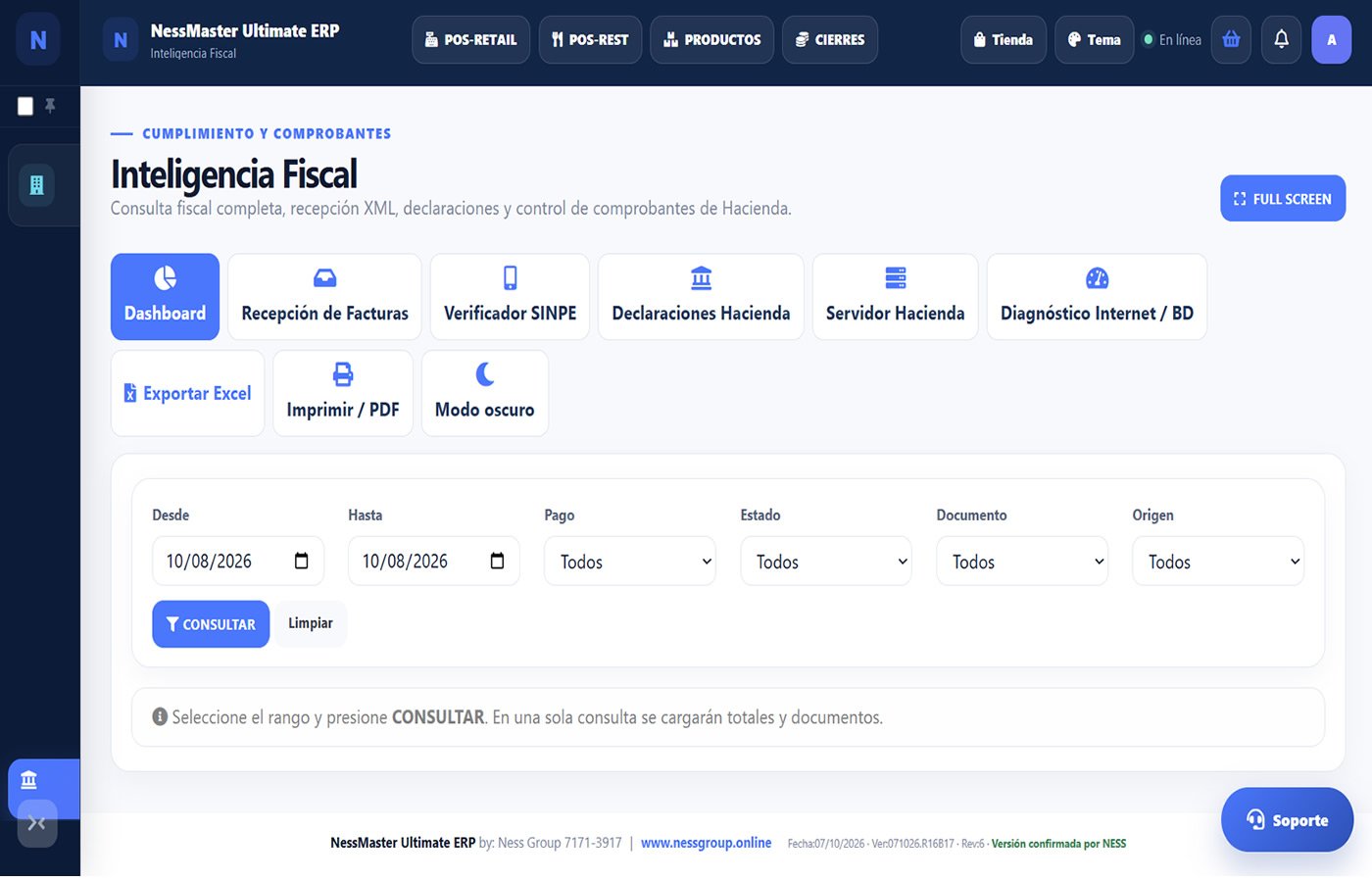Open notifications with the bell icon

pyautogui.click(x=1281, y=40)
